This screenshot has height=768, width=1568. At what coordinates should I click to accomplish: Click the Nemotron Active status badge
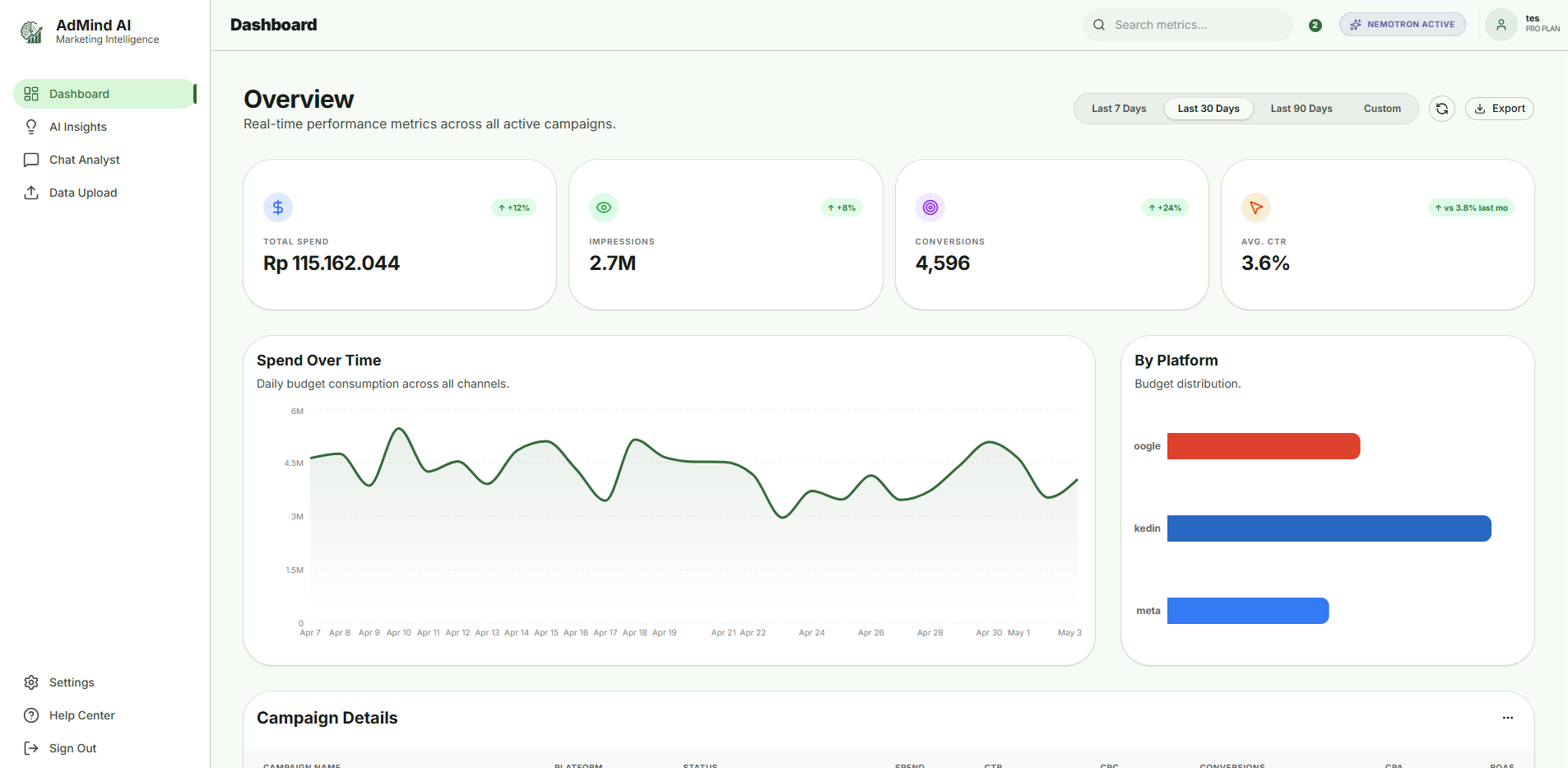coord(1403,25)
